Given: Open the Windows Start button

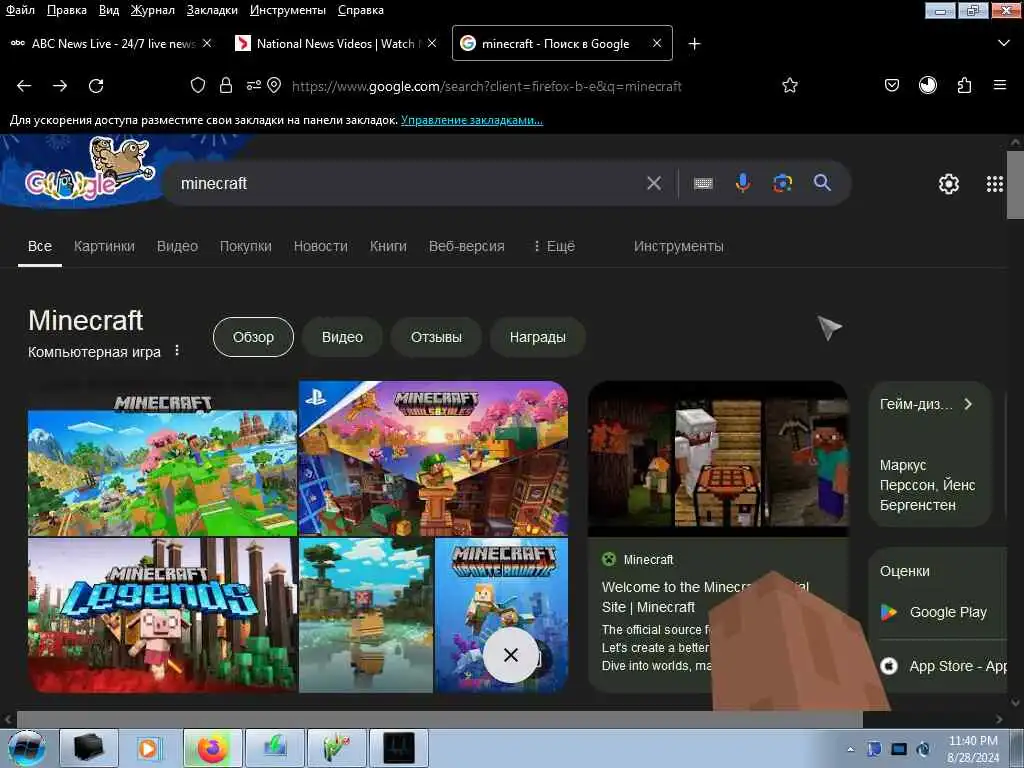Looking at the screenshot, I should click(27, 748).
